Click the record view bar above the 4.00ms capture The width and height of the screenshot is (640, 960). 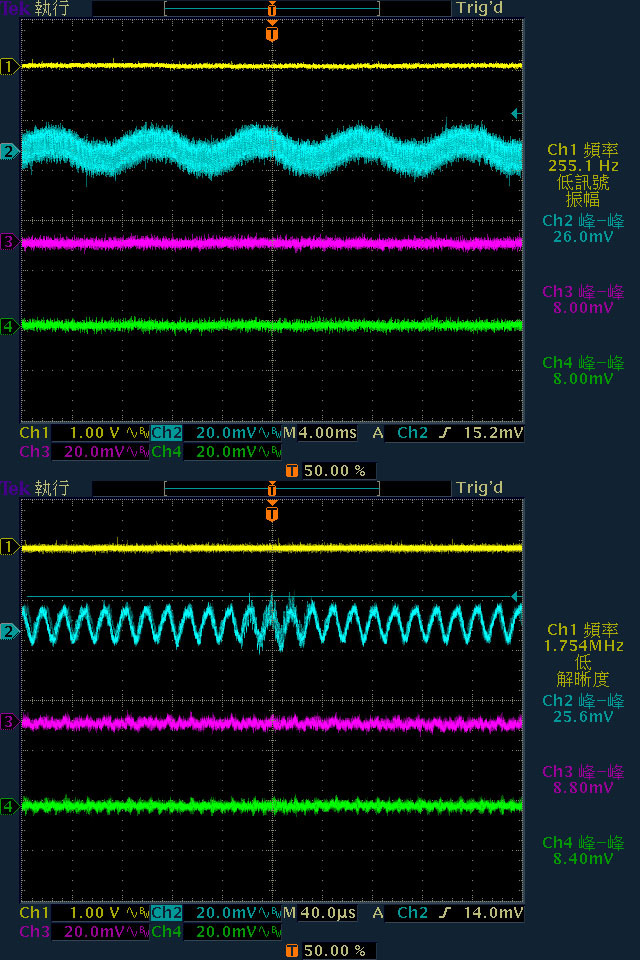click(x=272, y=9)
